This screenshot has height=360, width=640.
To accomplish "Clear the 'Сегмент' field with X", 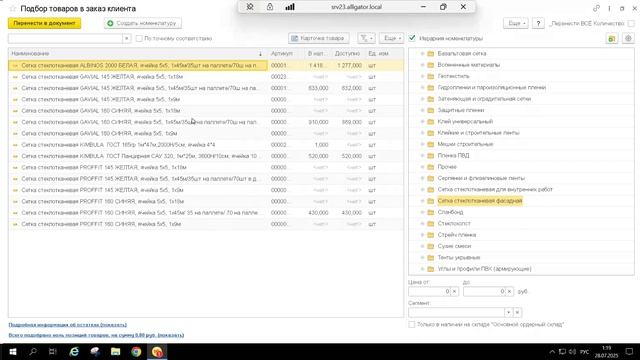I will point(517,313).
